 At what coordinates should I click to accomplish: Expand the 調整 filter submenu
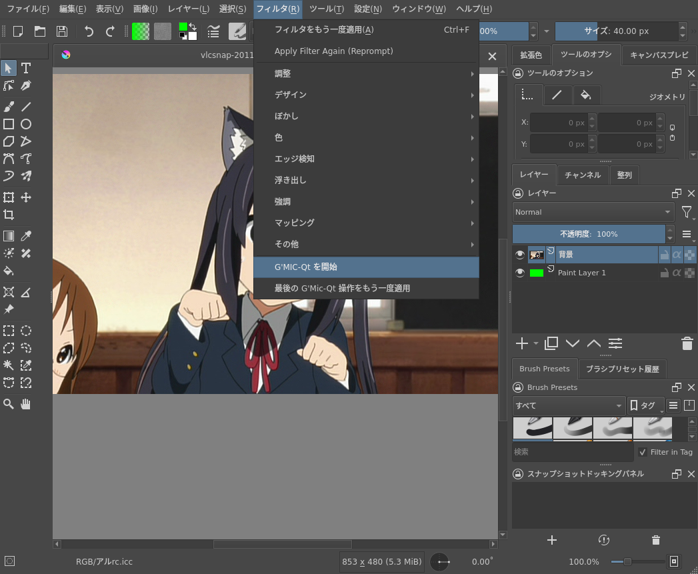pyautogui.click(x=366, y=73)
